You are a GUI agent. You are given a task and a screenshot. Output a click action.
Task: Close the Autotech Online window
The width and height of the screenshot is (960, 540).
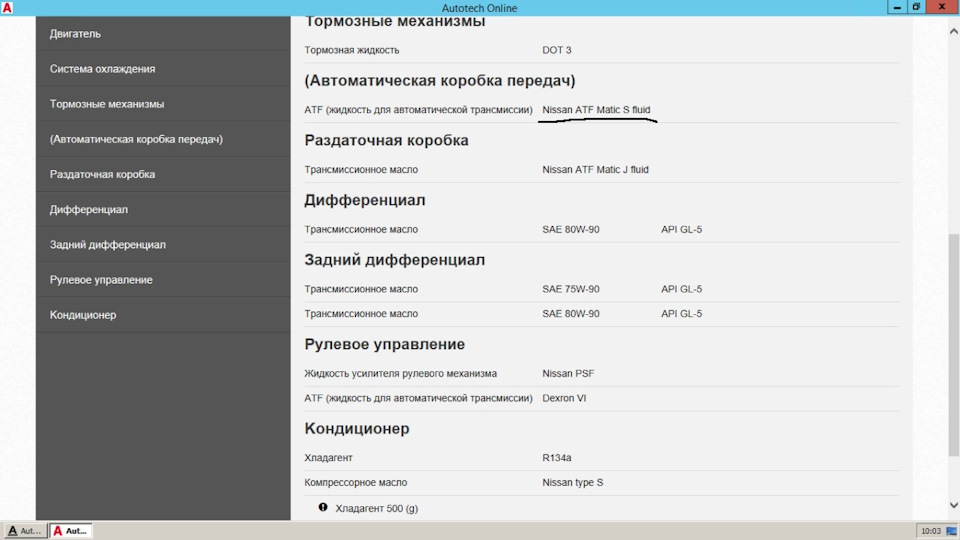point(941,7)
